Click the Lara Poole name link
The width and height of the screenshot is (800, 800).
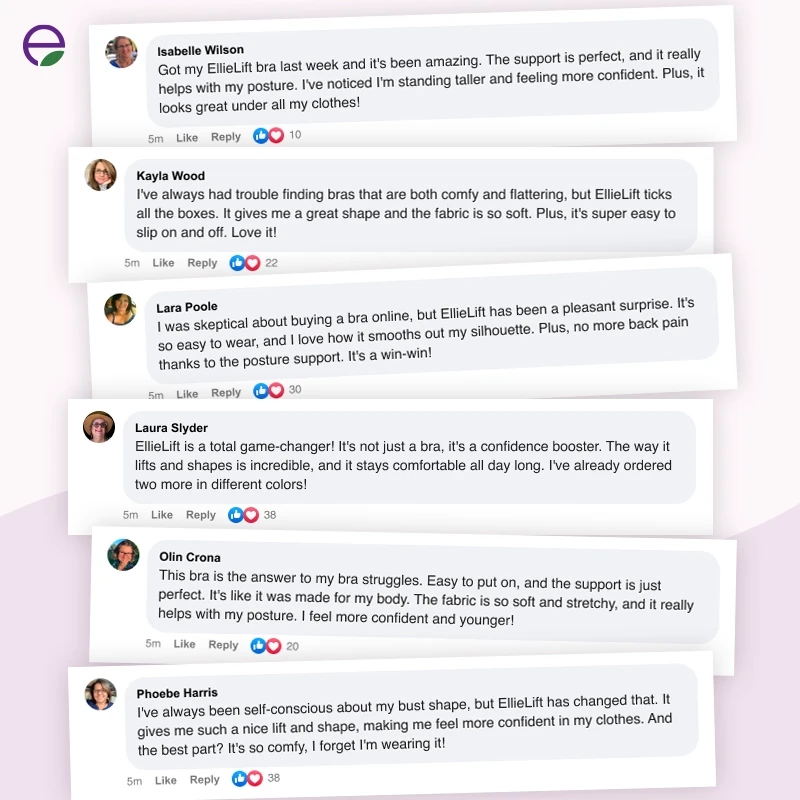tap(187, 307)
